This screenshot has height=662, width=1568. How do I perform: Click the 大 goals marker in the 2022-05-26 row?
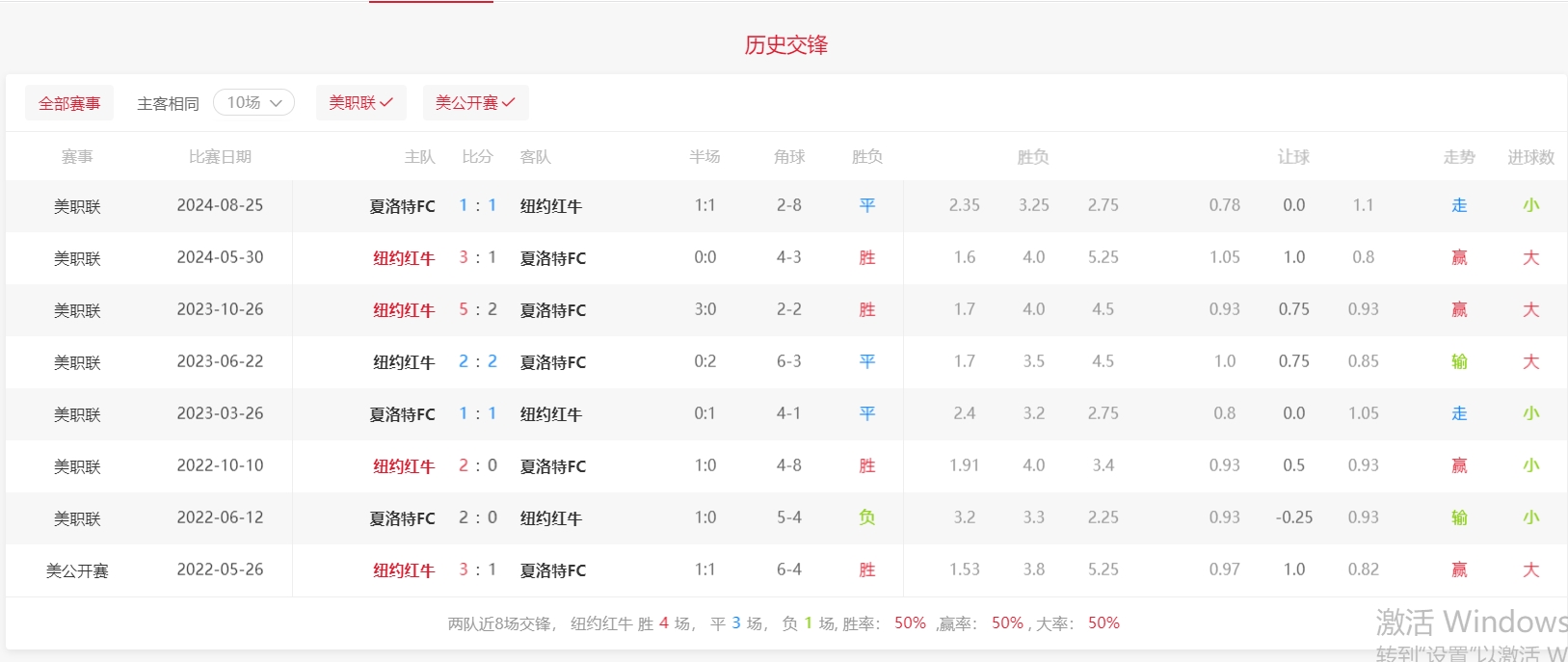(x=1530, y=569)
